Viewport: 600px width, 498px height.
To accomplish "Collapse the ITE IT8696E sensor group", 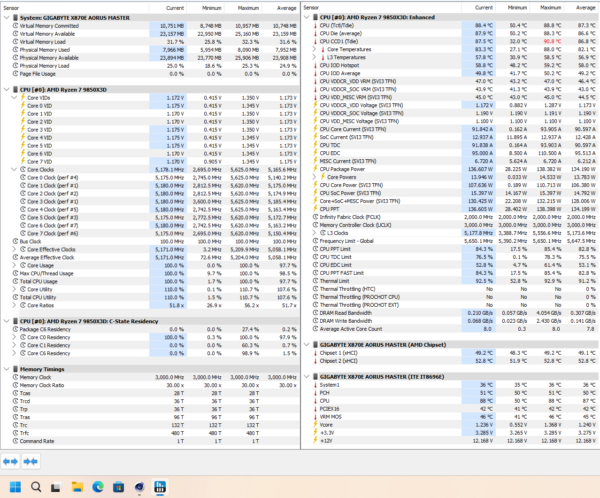I will [307, 377].
